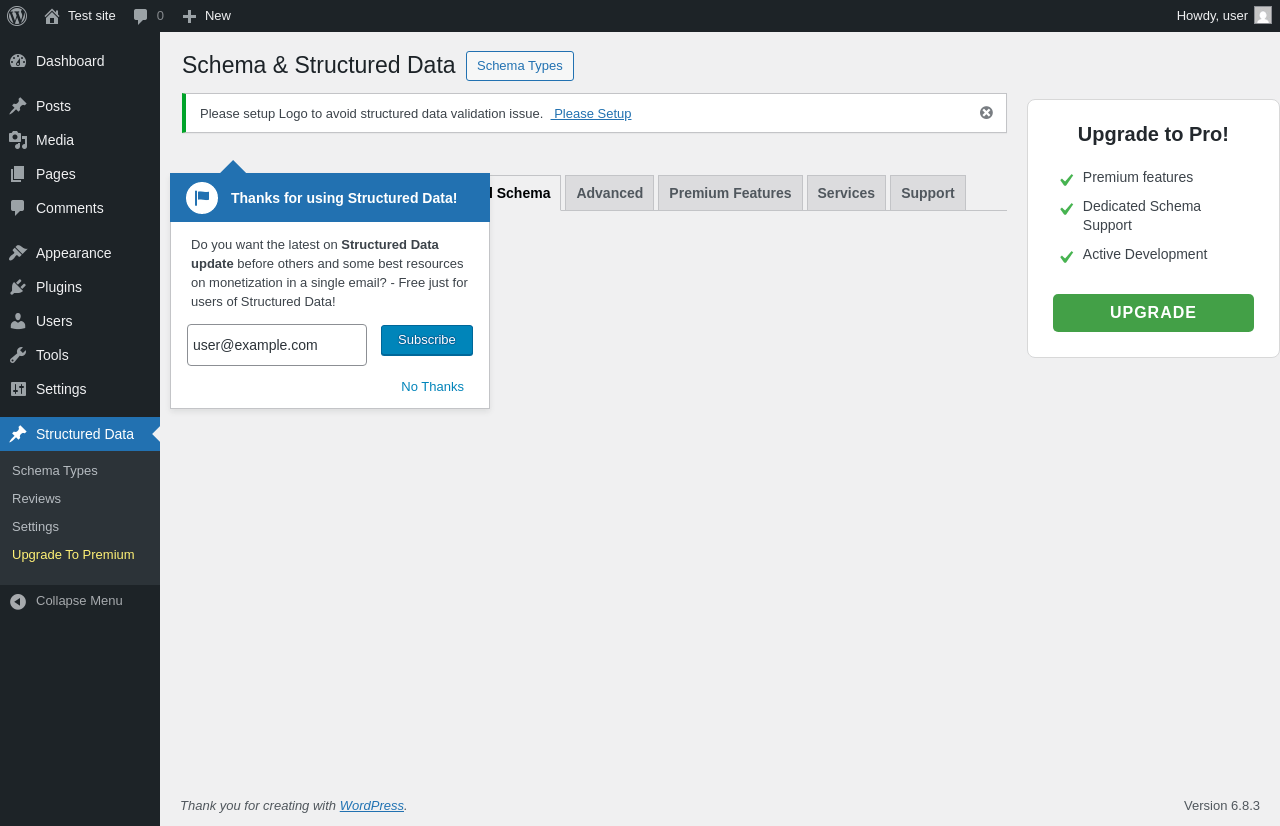Viewport: 1280px width, 826px height.
Task: Click the No Thanks link
Action: point(432,387)
